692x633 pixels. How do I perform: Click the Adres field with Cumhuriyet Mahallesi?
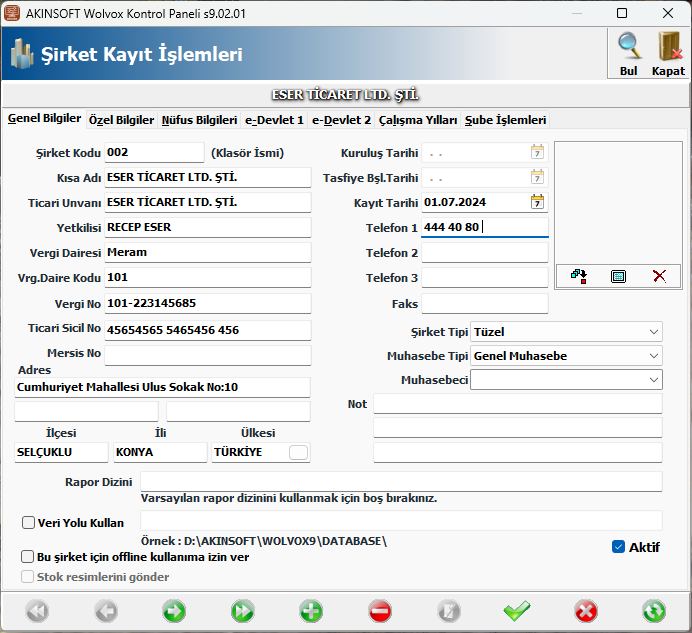click(x=162, y=387)
